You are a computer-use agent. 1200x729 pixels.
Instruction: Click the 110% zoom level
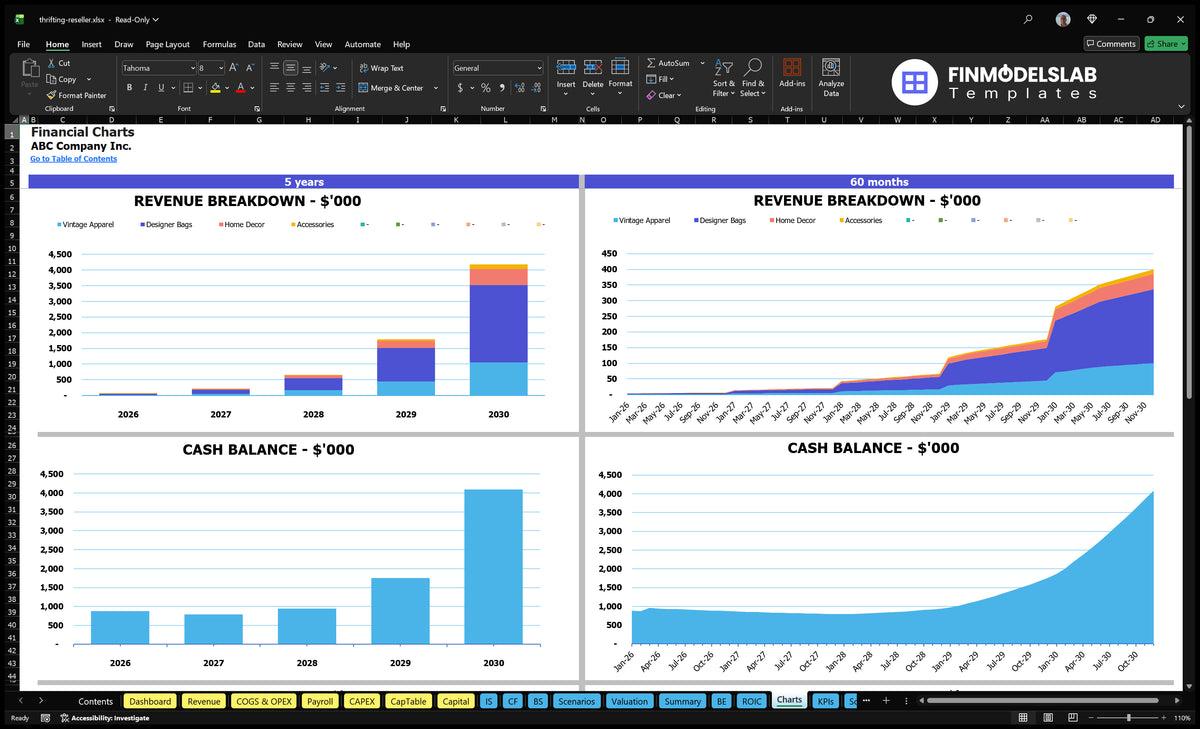[1180, 718]
